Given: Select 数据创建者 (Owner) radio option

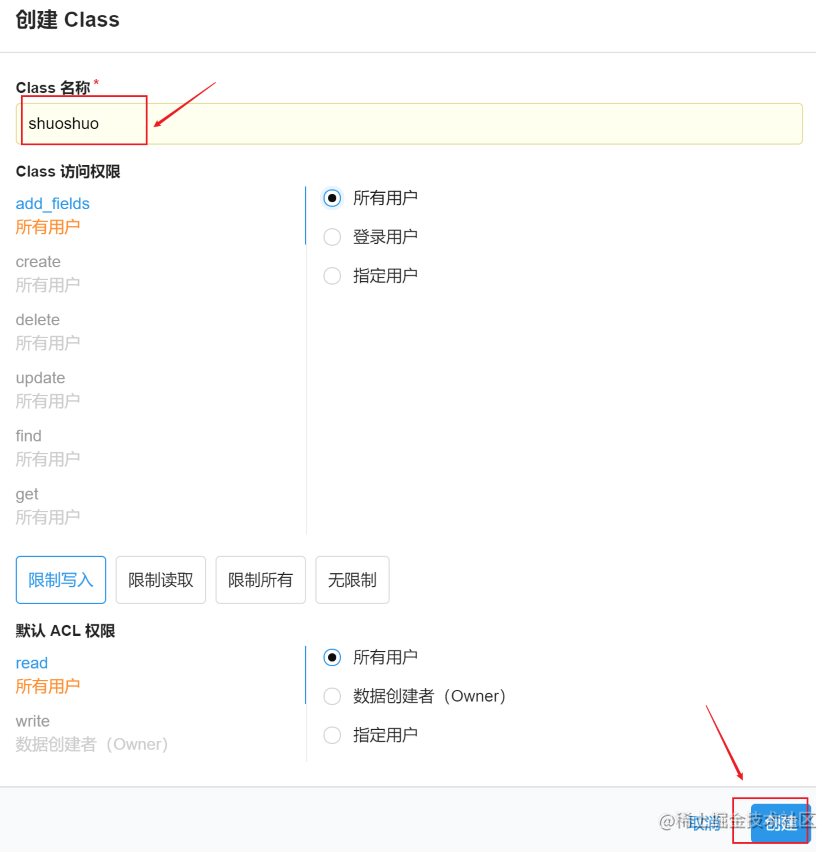Looking at the screenshot, I should (332, 696).
